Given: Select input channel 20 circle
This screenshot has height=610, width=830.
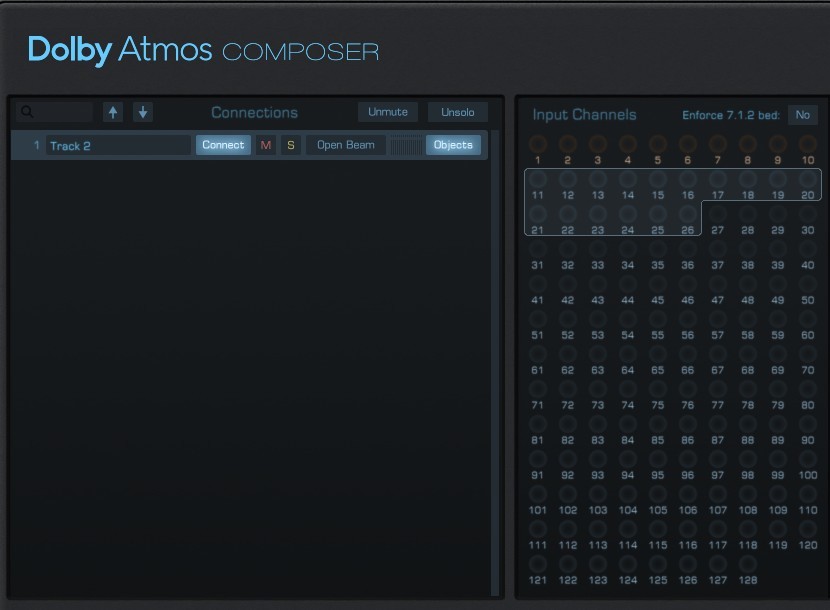Looking at the screenshot, I should [x=808, y=179].
